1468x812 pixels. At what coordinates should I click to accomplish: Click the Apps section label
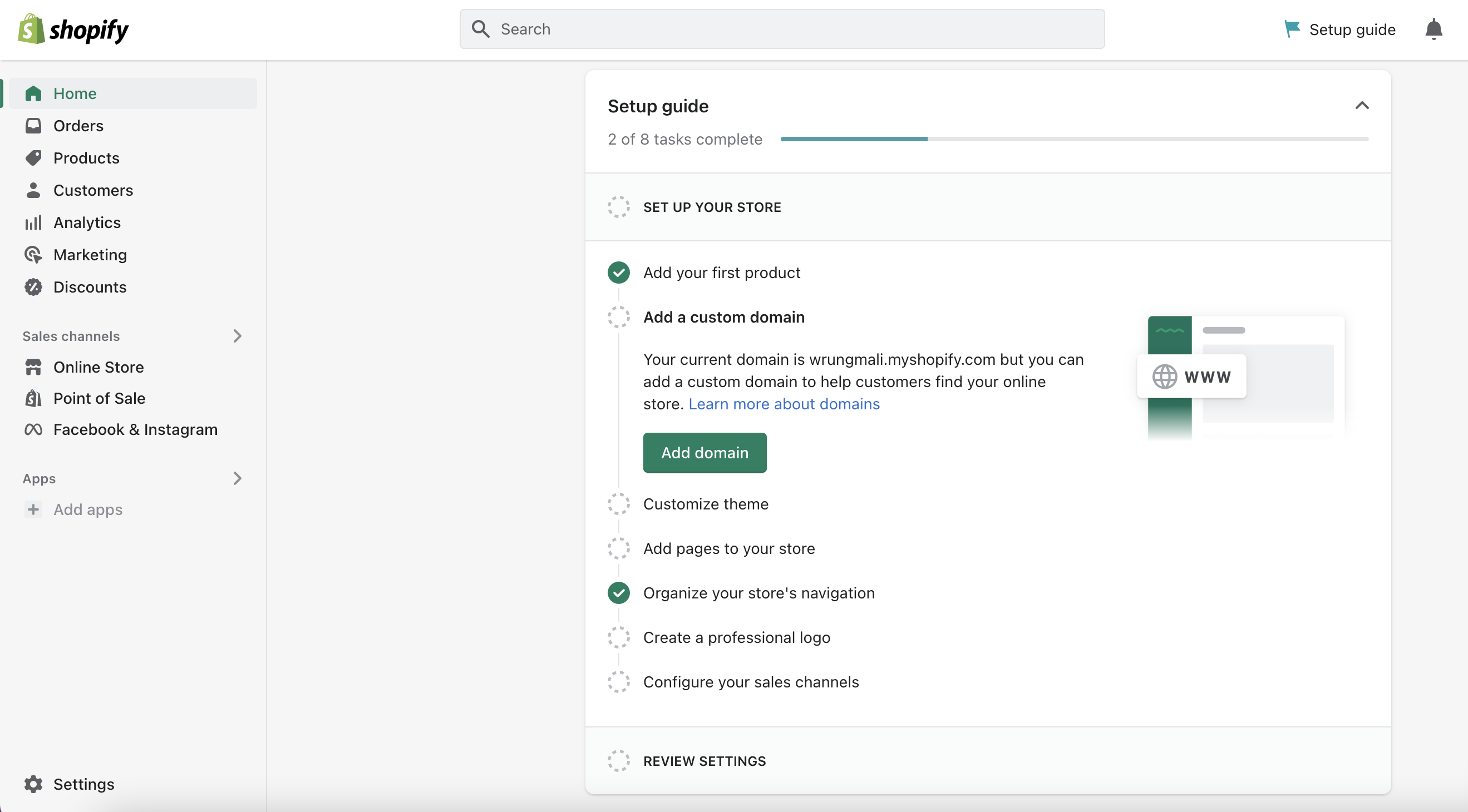click(x=39, y=478)
